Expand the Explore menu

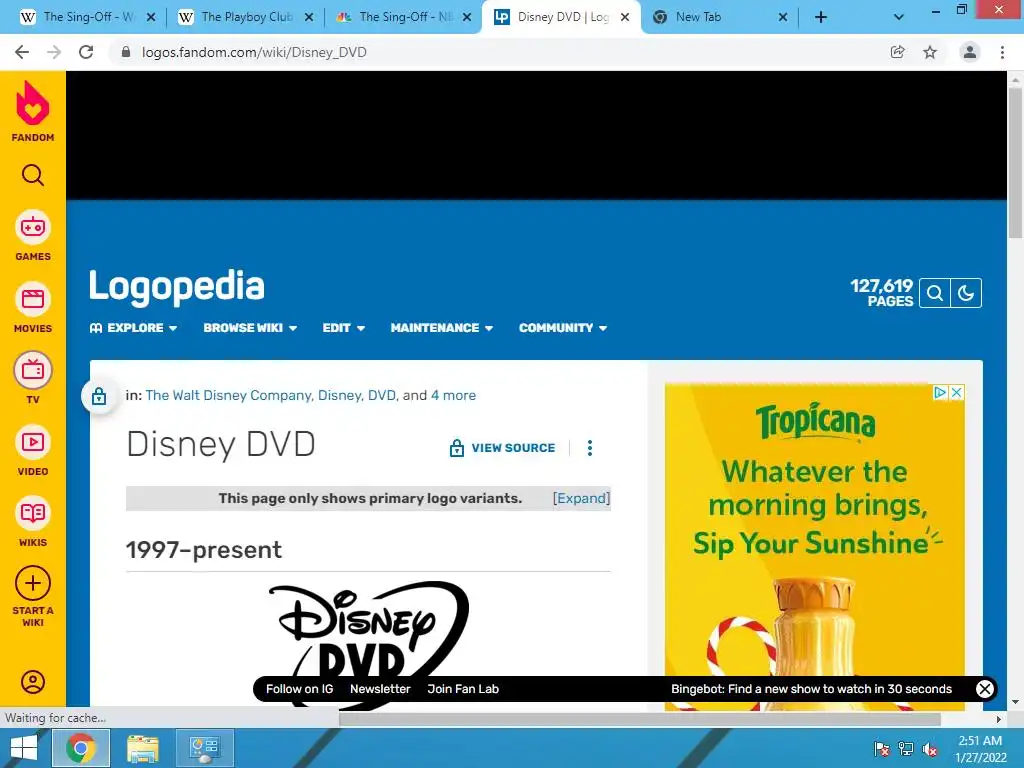pos(134,328)
